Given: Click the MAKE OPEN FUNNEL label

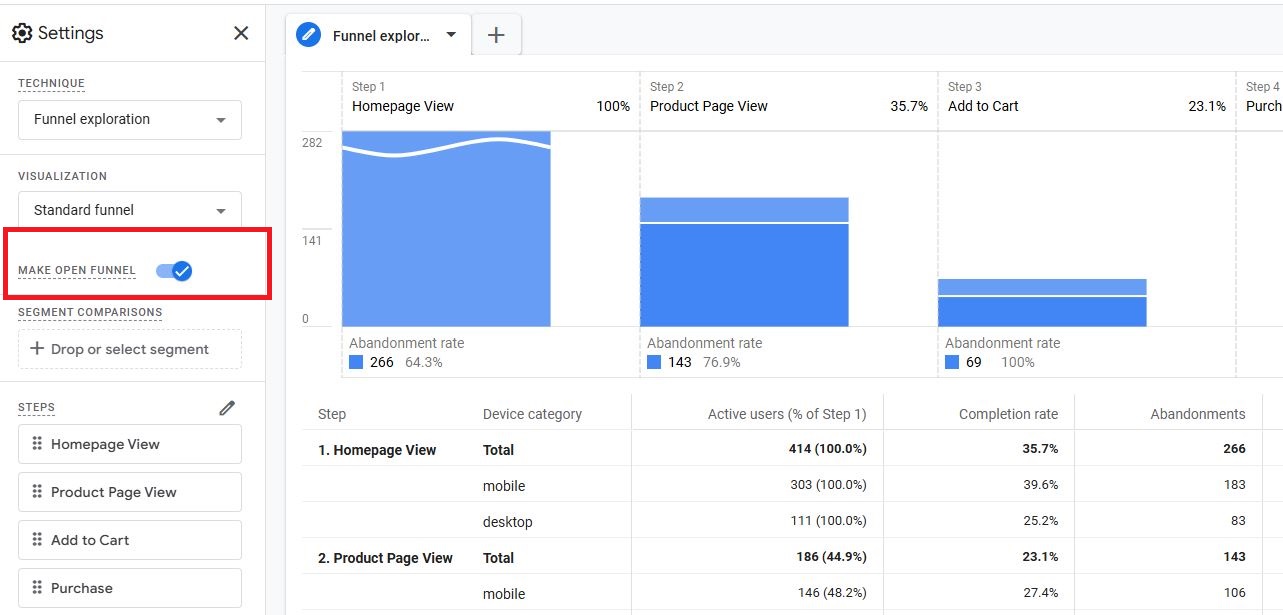Looking at the screenshot, I should tap(77, 271).
